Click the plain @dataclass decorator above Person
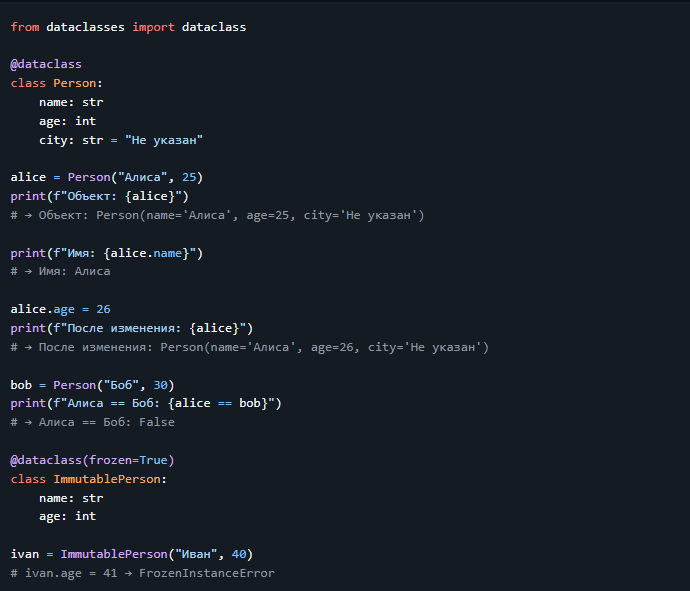The width and height of the screenshot is (690, 591). point(46,65)
